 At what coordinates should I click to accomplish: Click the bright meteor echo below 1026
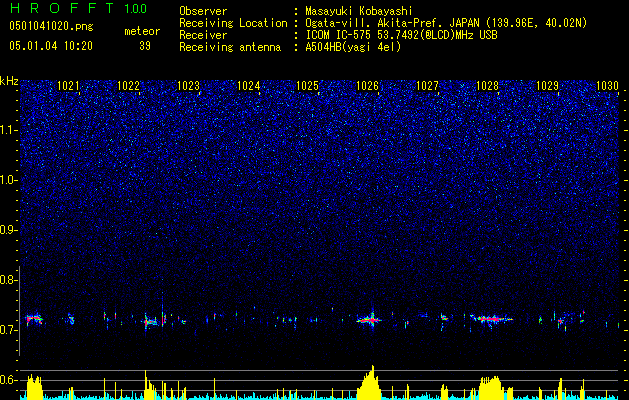pos(369,320)
